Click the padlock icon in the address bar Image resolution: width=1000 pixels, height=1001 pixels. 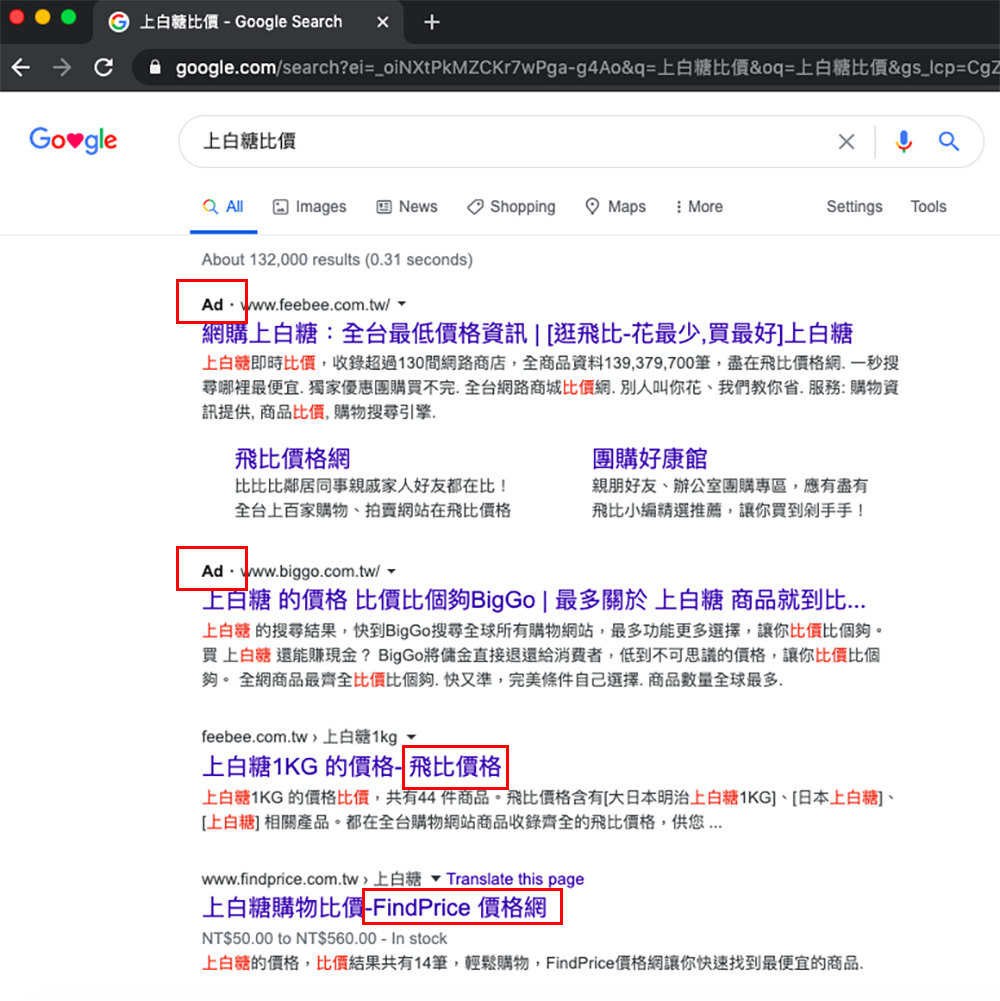(x=153, y=68)
